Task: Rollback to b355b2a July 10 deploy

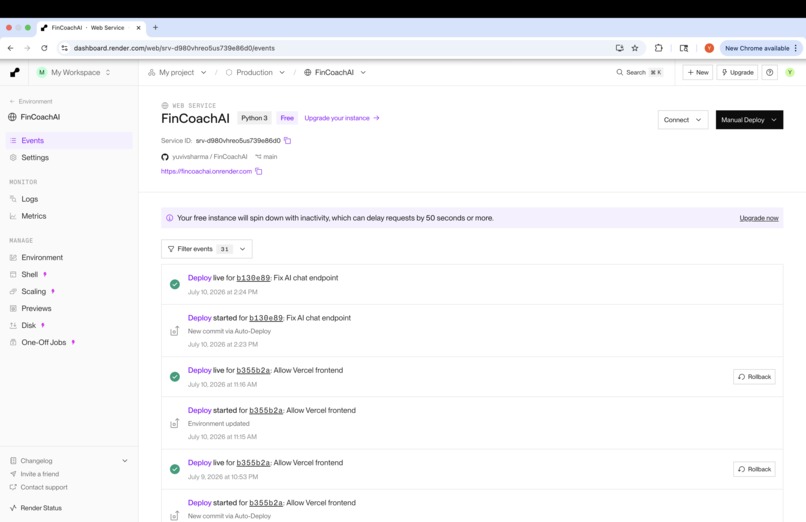Action: point(754,377)
